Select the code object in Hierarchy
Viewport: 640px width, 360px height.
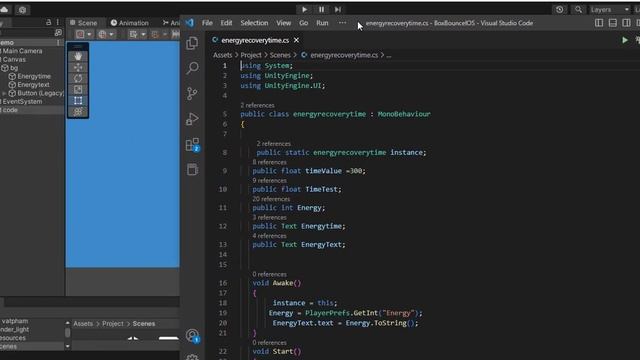10,110
